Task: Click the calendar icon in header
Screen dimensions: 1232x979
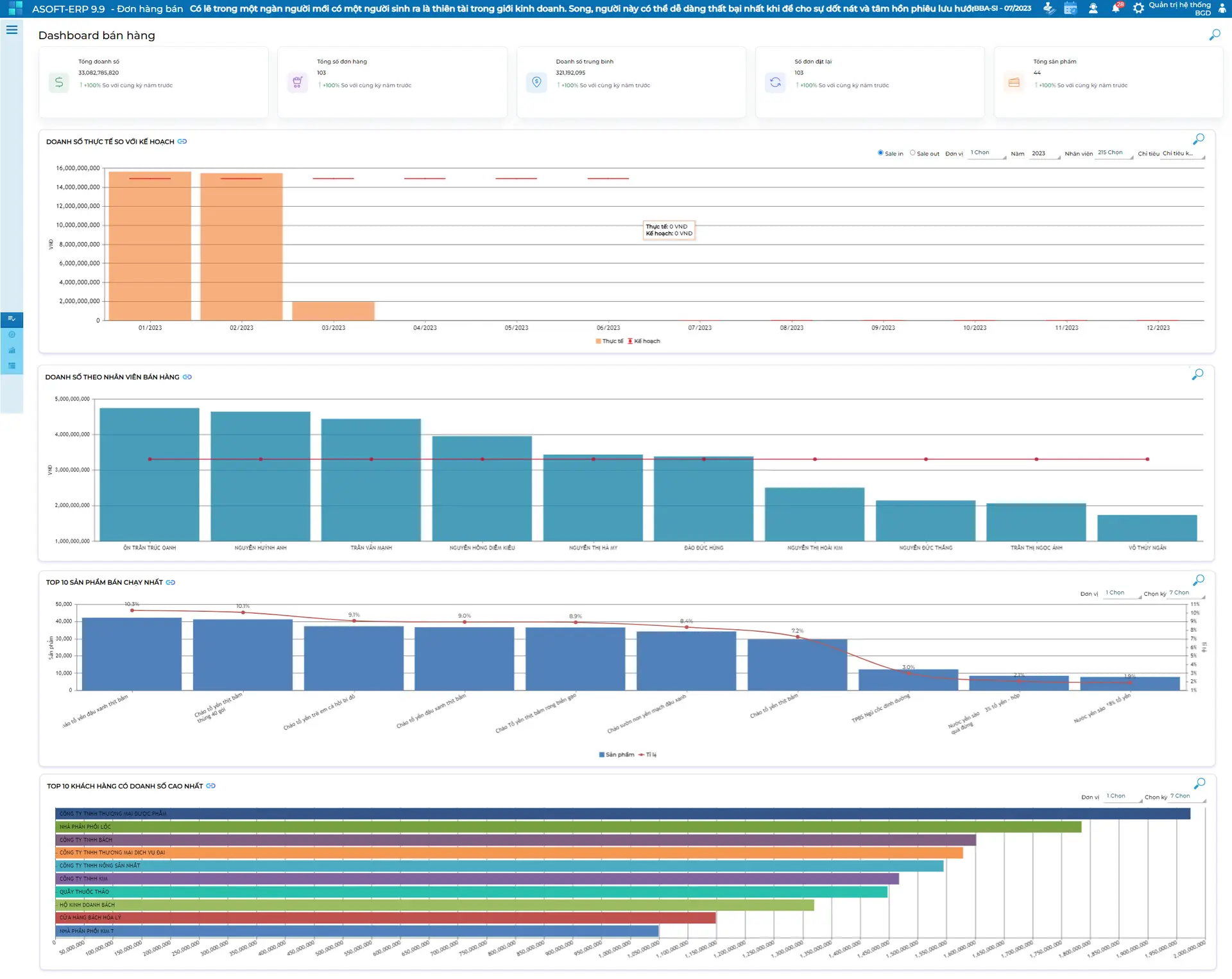Action: point(1070,8)
